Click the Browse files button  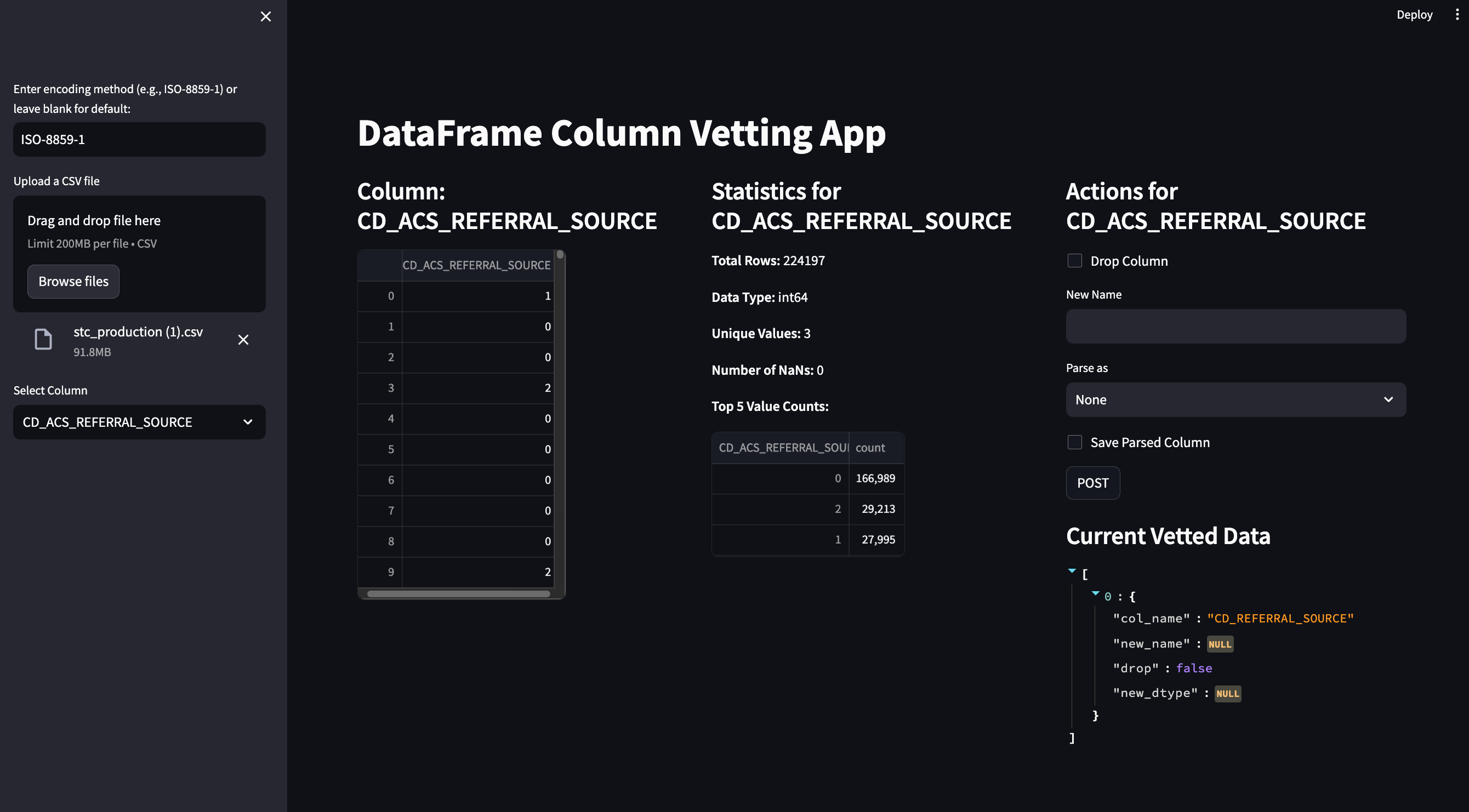(73, 281)
